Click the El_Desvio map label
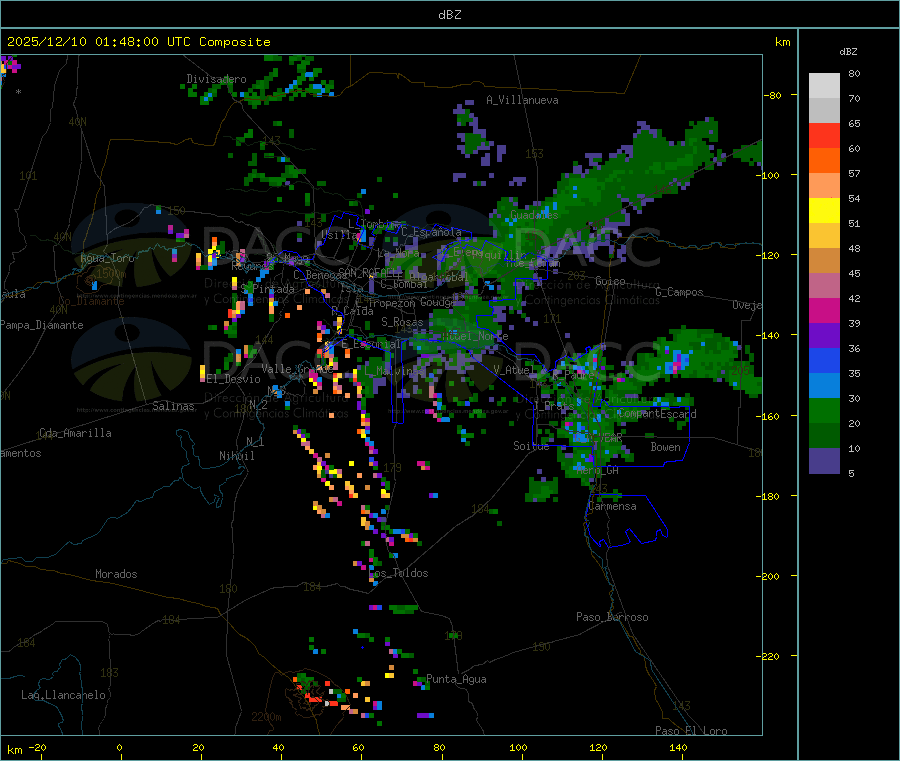Viewport: 900px width, 761px height. 234,379
